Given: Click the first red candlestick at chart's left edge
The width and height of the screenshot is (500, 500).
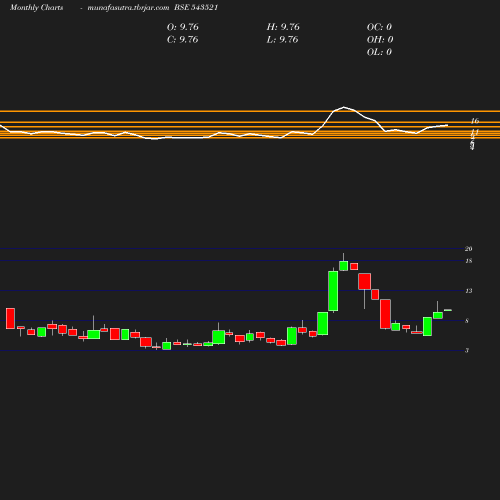Looking at the screenshot, I should pyautogui.click(x=10, y=318).
